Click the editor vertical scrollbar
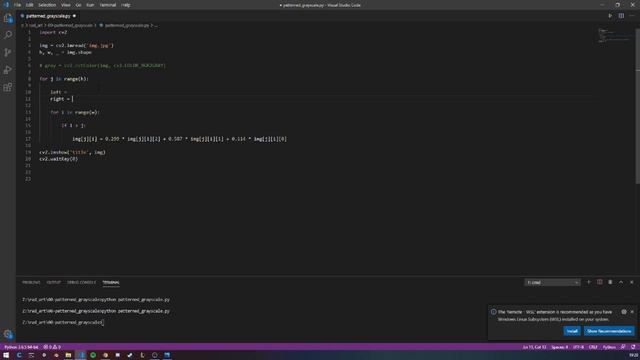Screen dimensions: 640x360 638,106
